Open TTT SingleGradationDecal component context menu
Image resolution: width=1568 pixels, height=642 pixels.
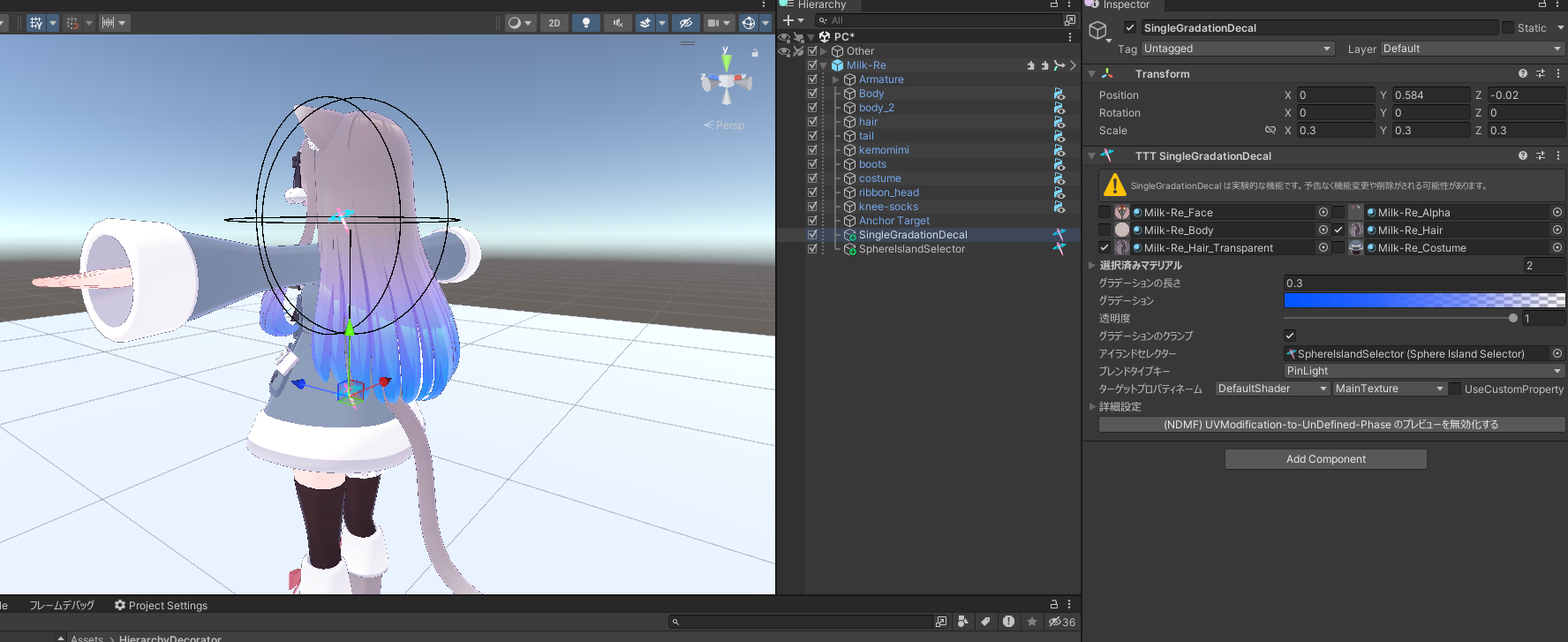pos(1558,155)
